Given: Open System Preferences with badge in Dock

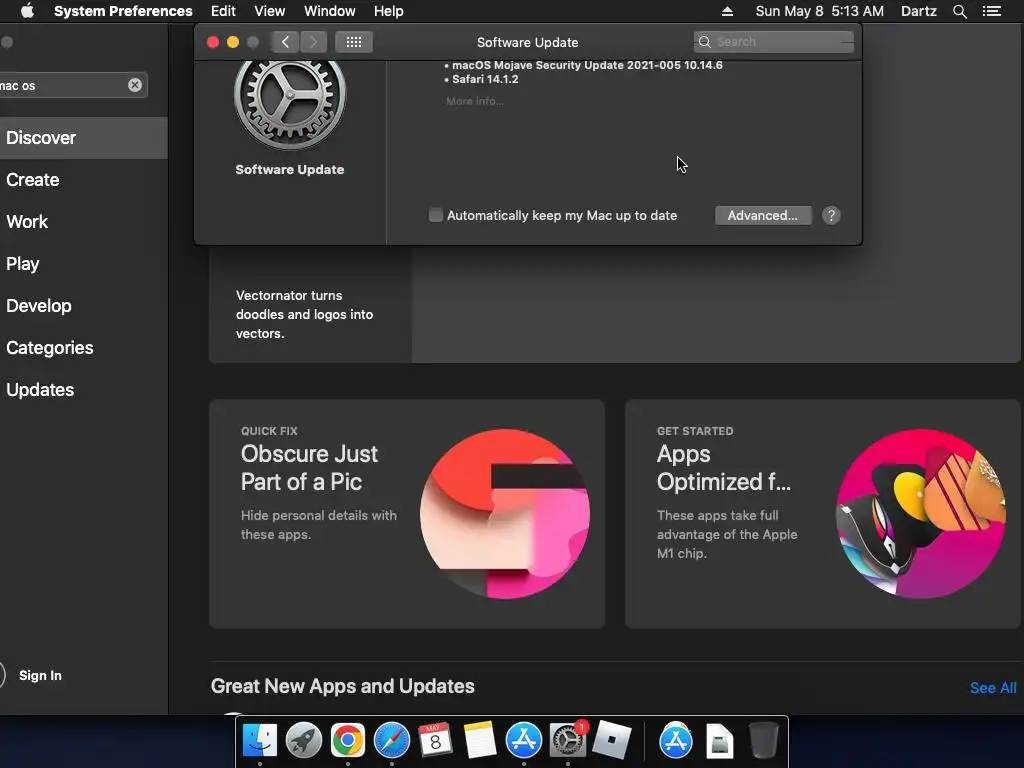Looking at the screenshot, I should tap(568, 740).
